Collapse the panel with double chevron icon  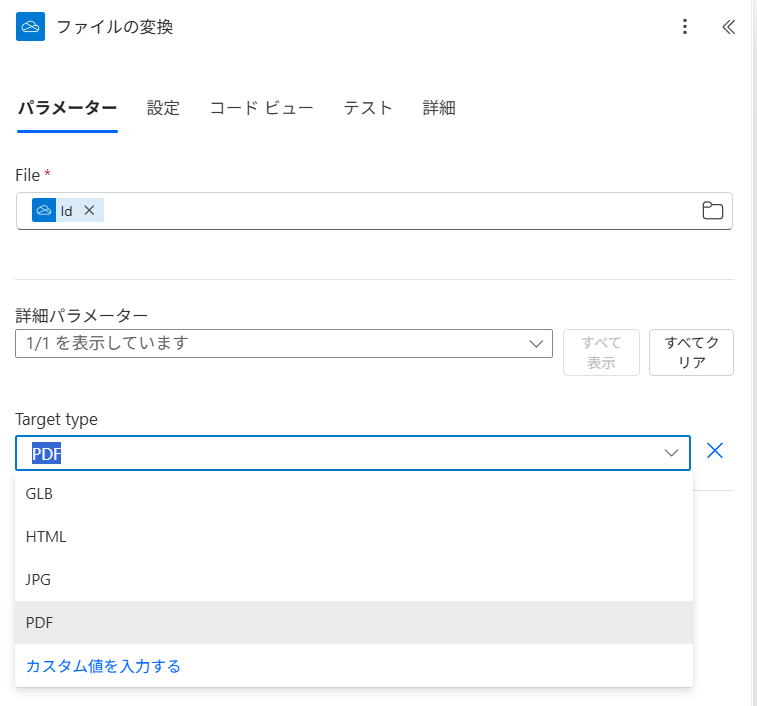point(728,27)
